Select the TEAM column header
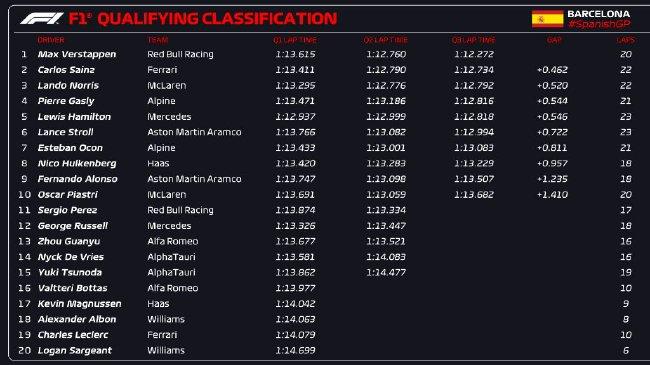 click(158, 40)
